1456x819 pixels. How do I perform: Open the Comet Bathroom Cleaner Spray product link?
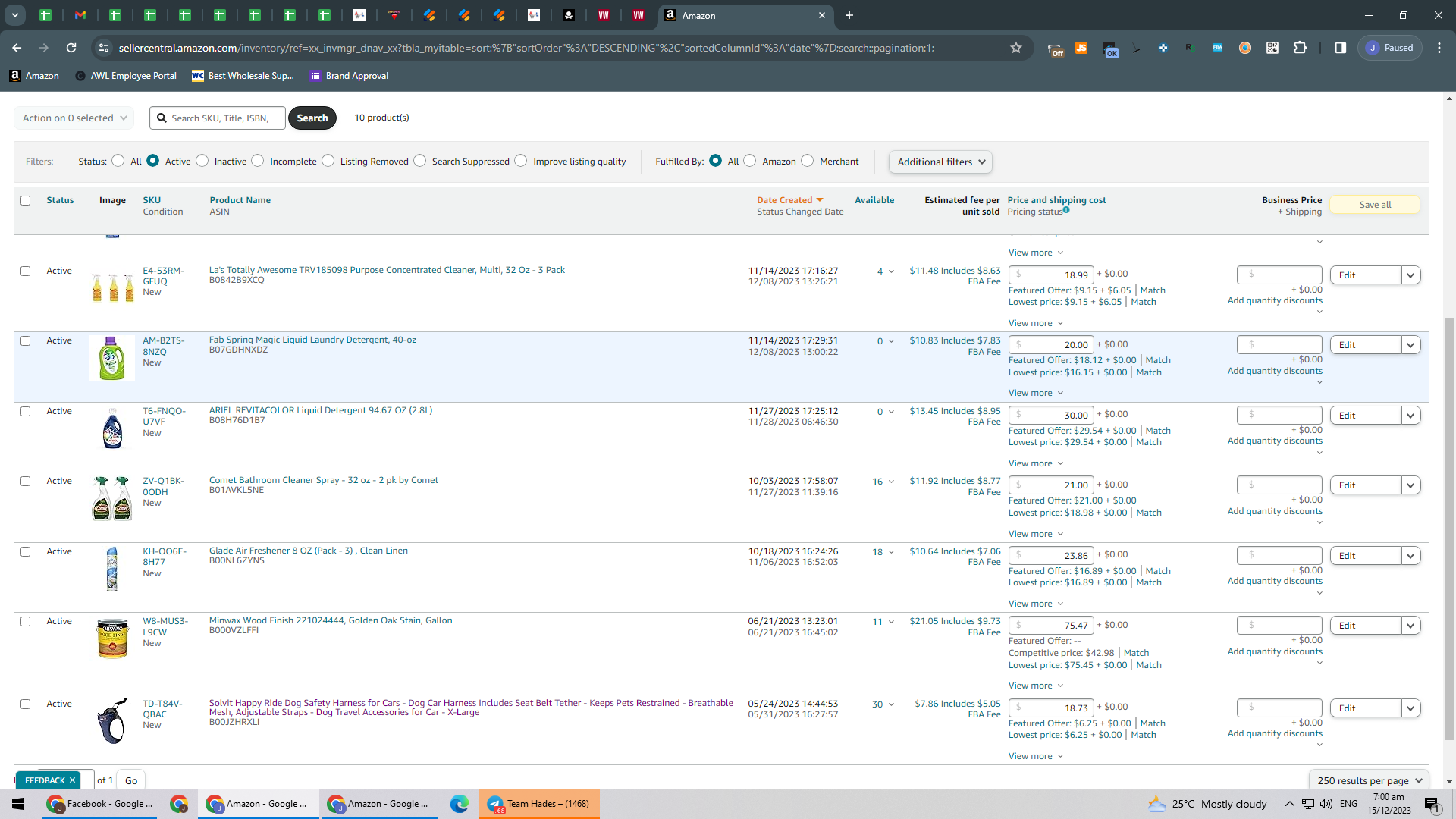[x=324, y=480]
